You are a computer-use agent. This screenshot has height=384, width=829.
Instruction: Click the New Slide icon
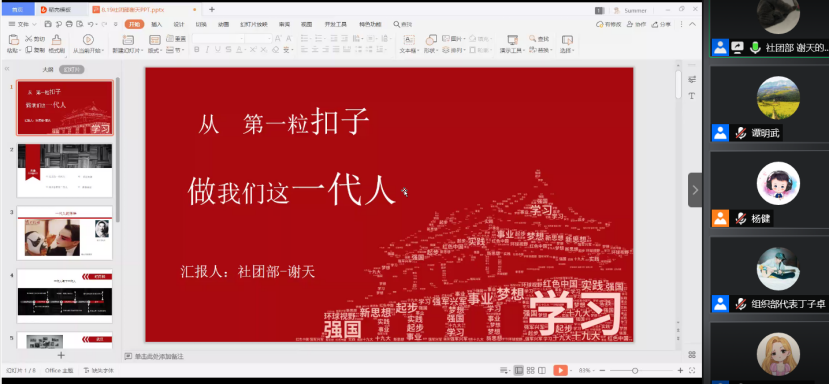coord(127,40)
